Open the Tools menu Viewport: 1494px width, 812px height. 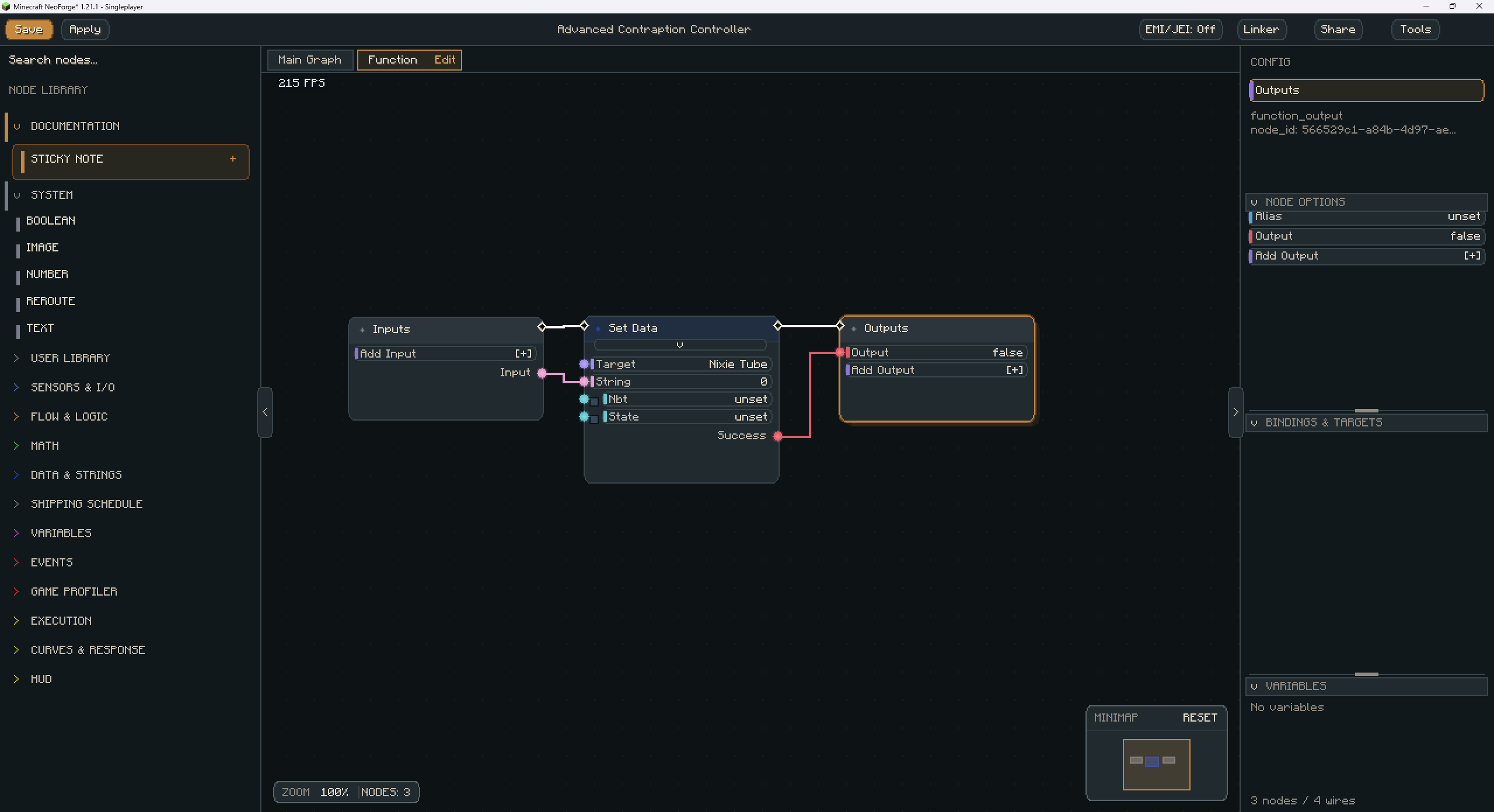(x=1415, y=29)
